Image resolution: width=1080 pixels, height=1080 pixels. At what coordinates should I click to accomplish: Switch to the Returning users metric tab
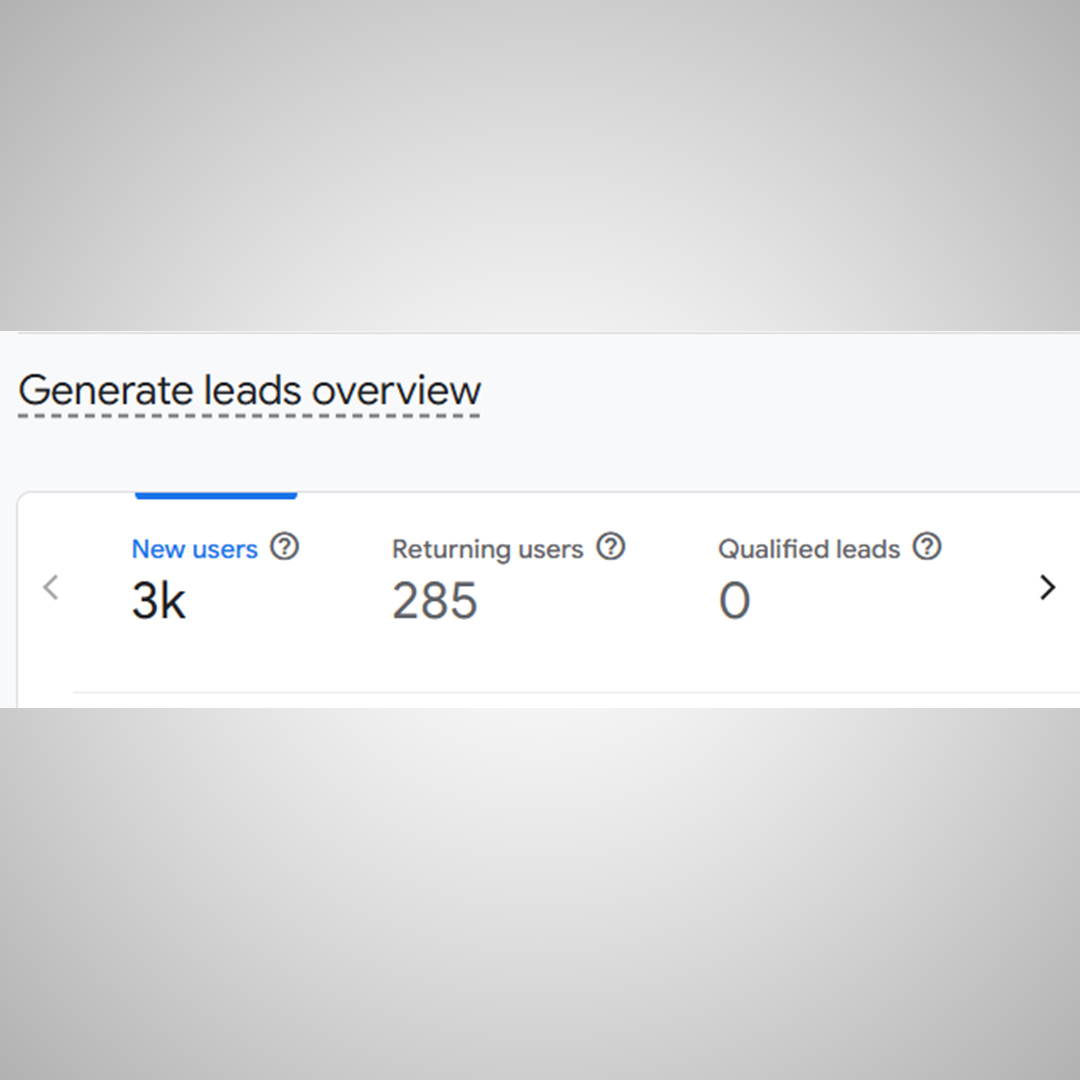coord(487,549)
